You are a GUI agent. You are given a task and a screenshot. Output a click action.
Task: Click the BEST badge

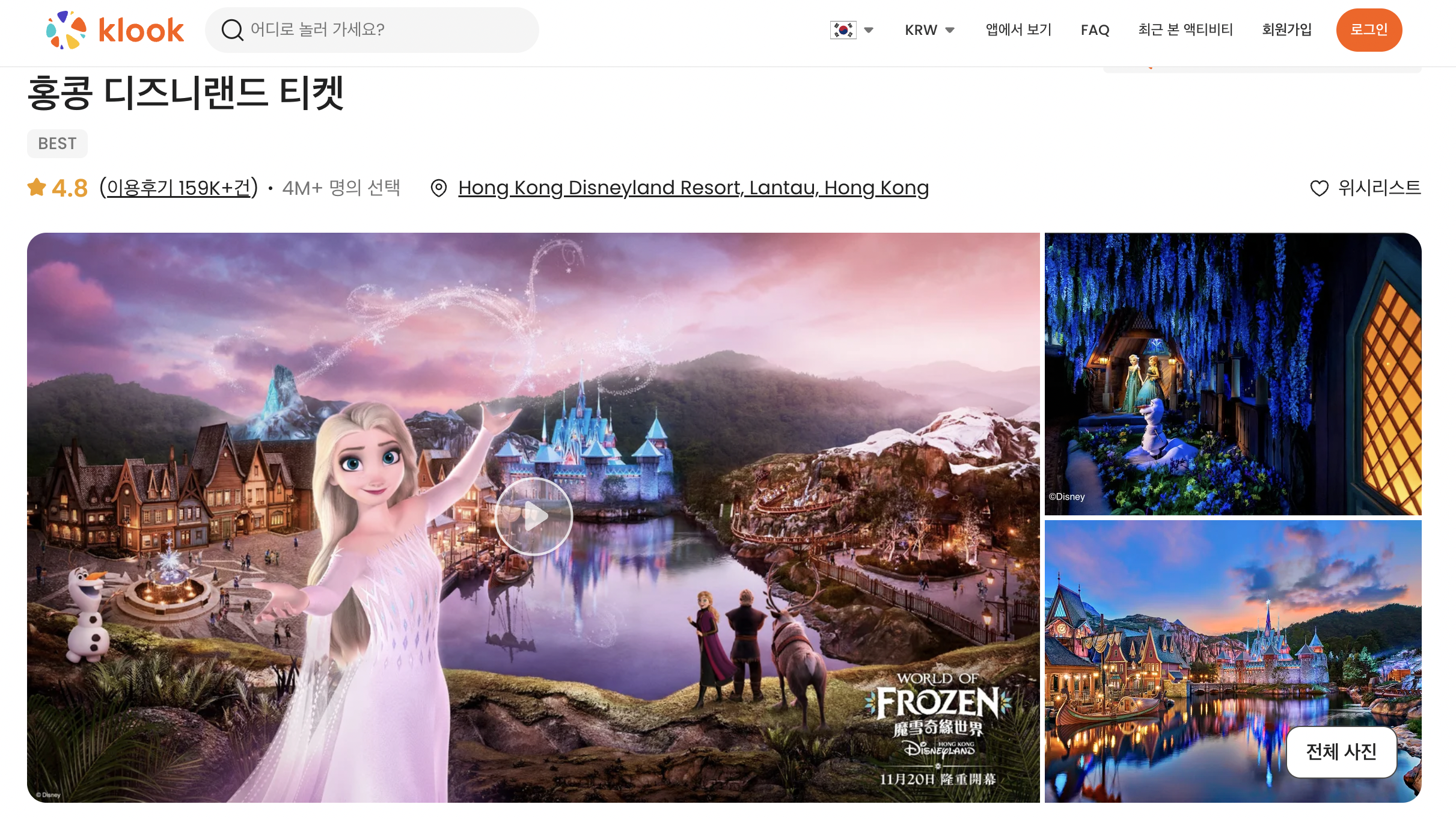[x=57, y=144]
